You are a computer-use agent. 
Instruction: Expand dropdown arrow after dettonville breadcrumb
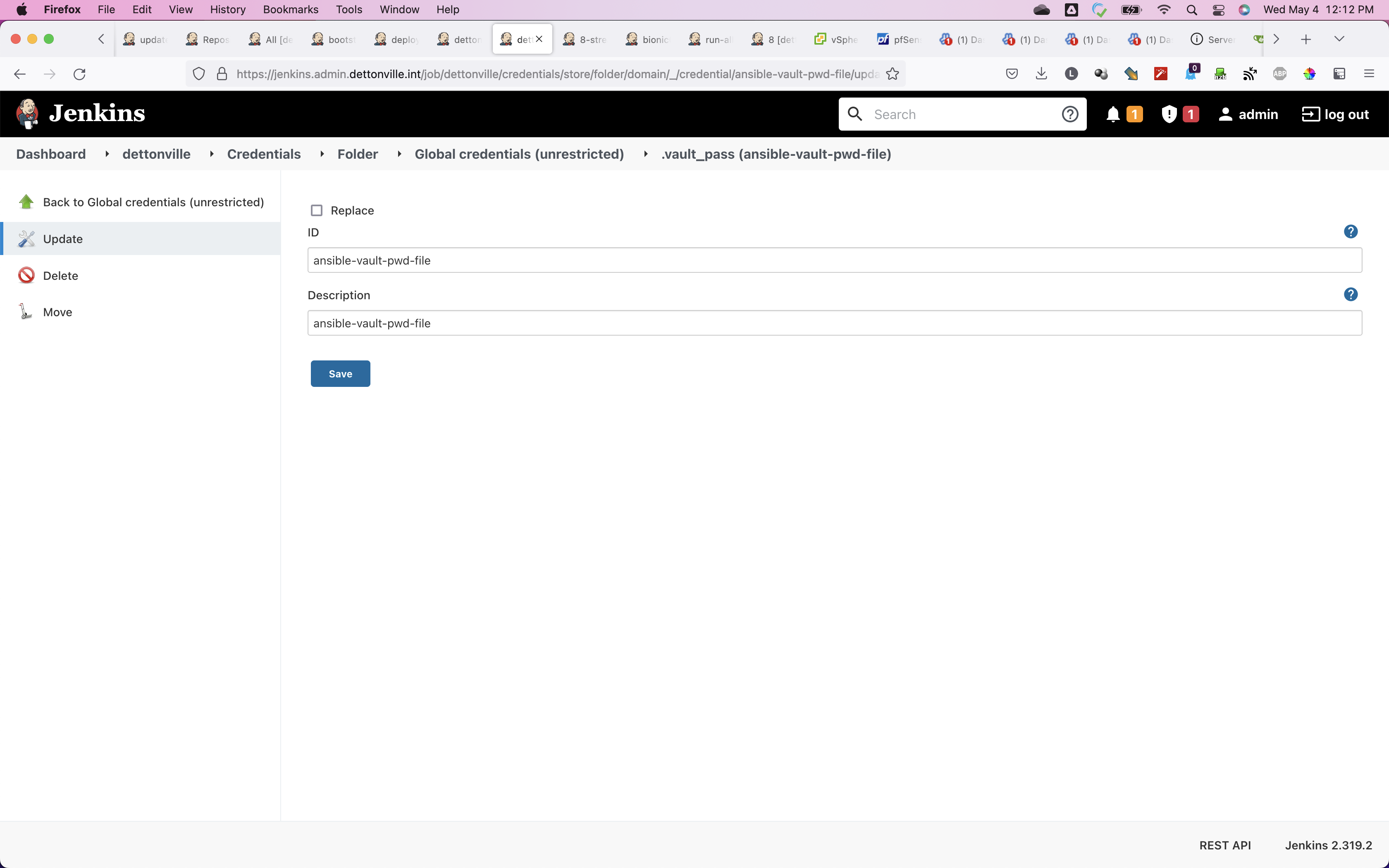click(x=212, y=154)
